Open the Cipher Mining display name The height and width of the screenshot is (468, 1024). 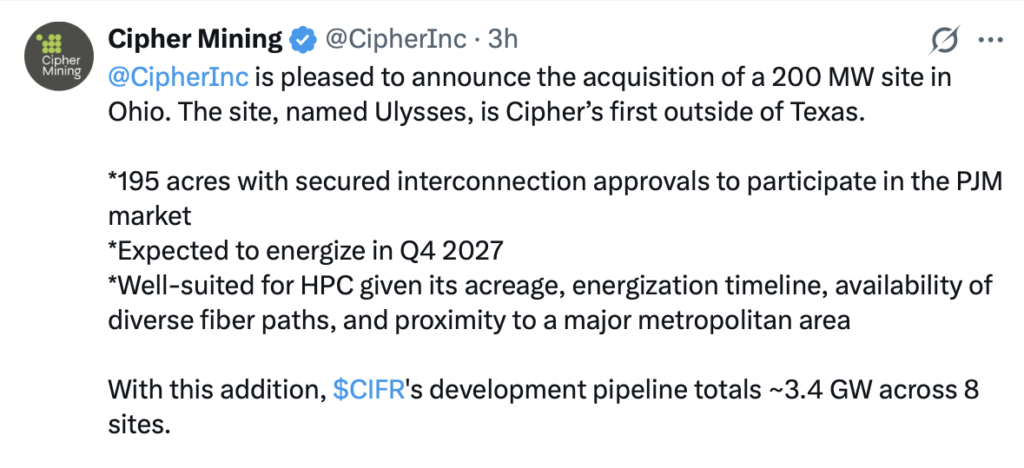coord(194,40)
